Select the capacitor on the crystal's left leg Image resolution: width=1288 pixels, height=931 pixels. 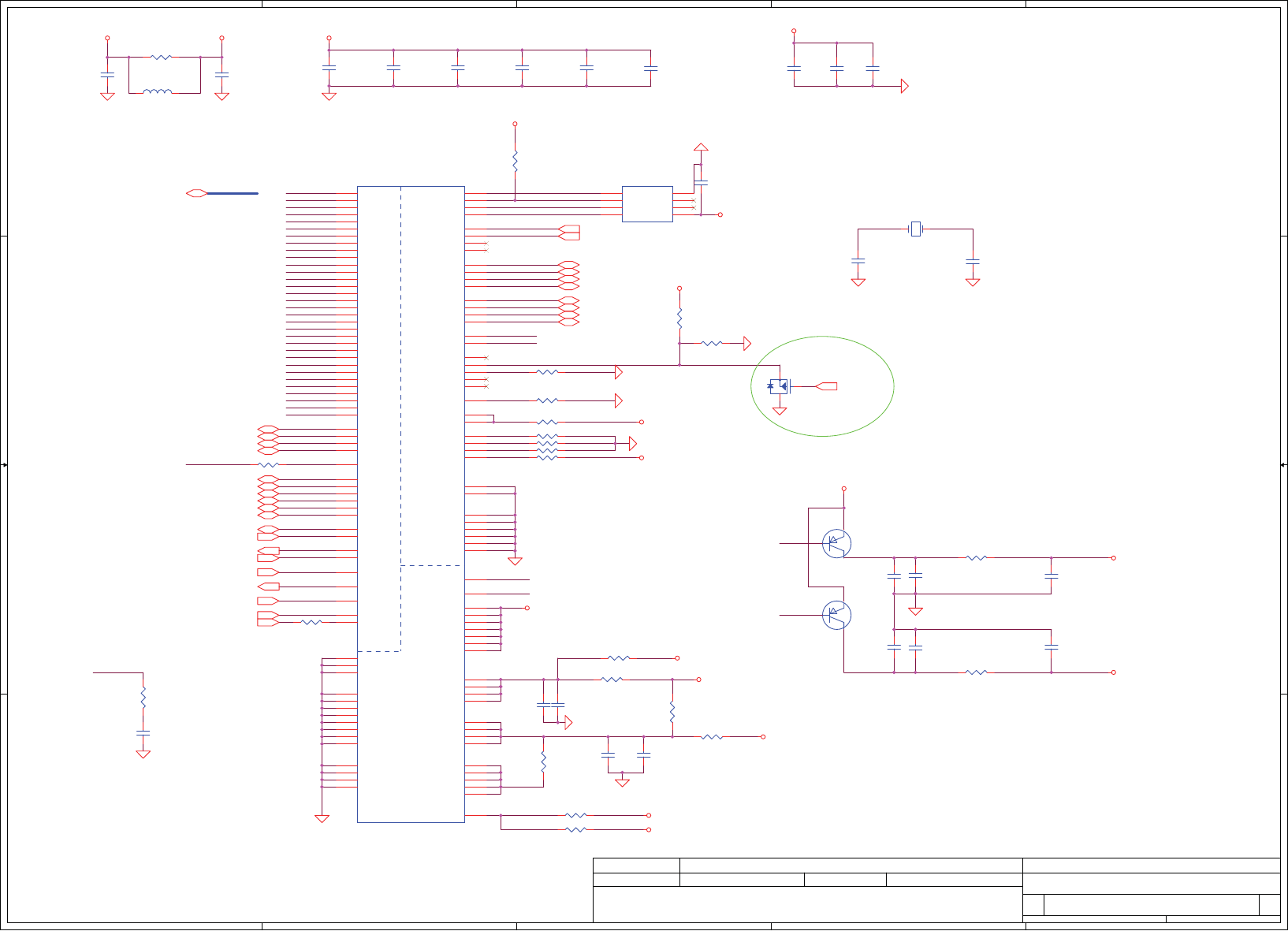coord(858,259)
